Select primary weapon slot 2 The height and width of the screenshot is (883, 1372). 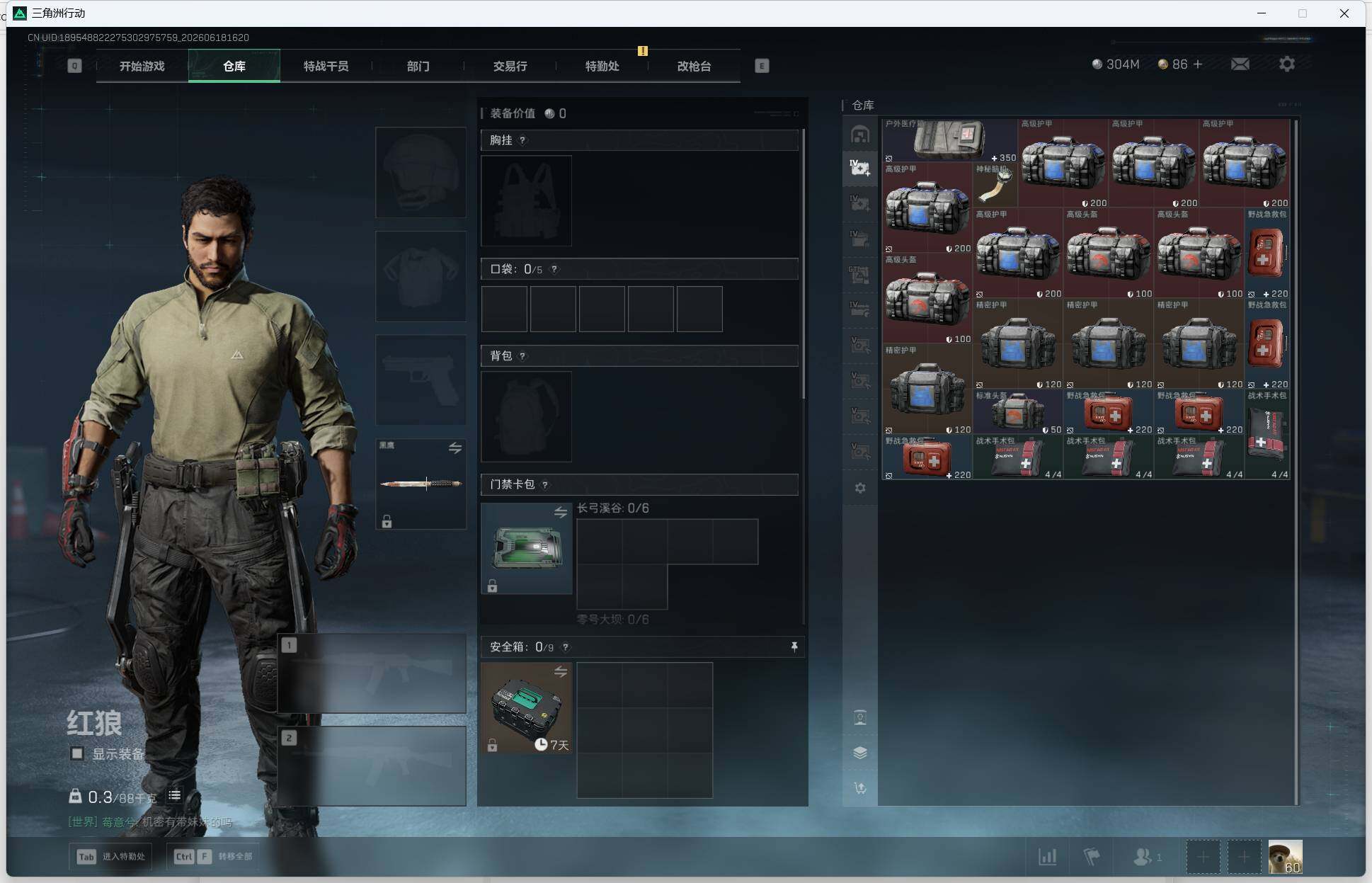pos(372,766)
